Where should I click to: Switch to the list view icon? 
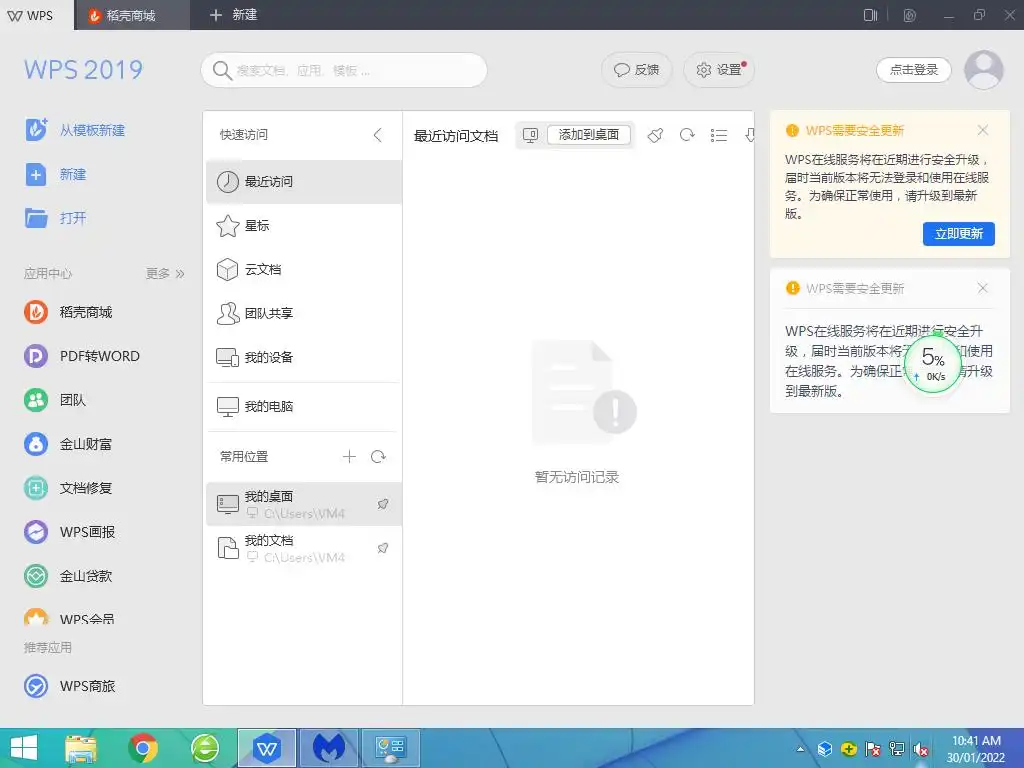(719, 135)
